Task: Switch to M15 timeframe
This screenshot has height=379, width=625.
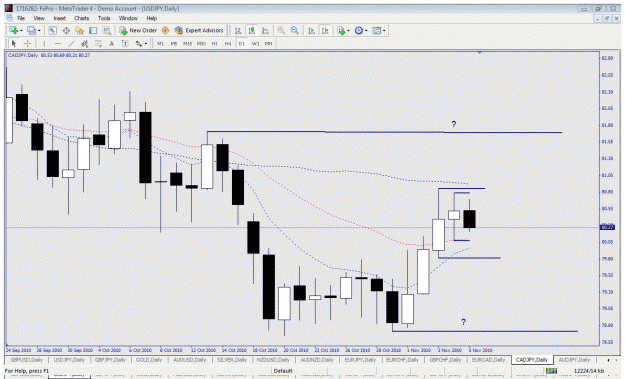Action: coord(187,43)
